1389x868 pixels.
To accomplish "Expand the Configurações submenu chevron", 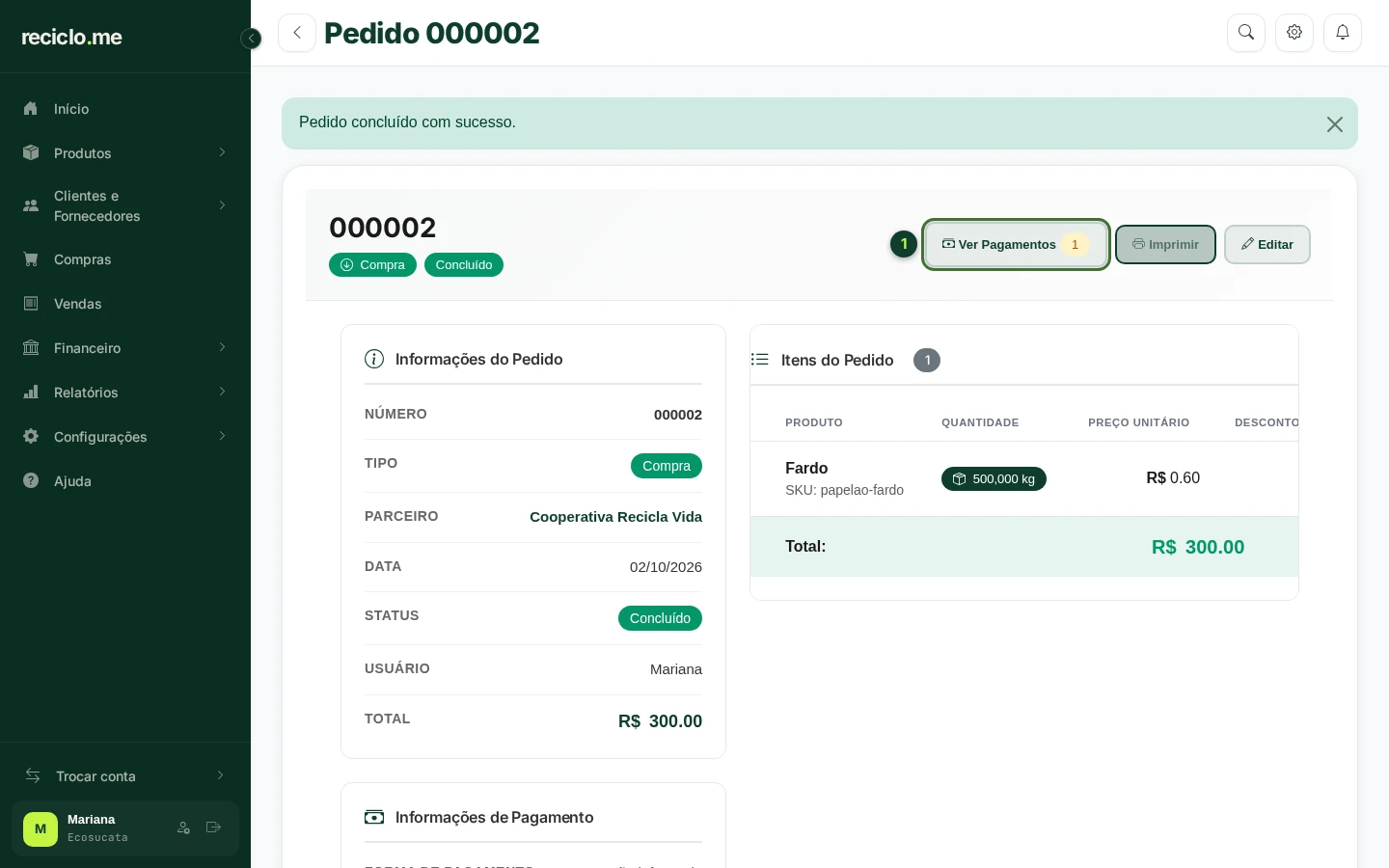I will [x=222, y=436].
